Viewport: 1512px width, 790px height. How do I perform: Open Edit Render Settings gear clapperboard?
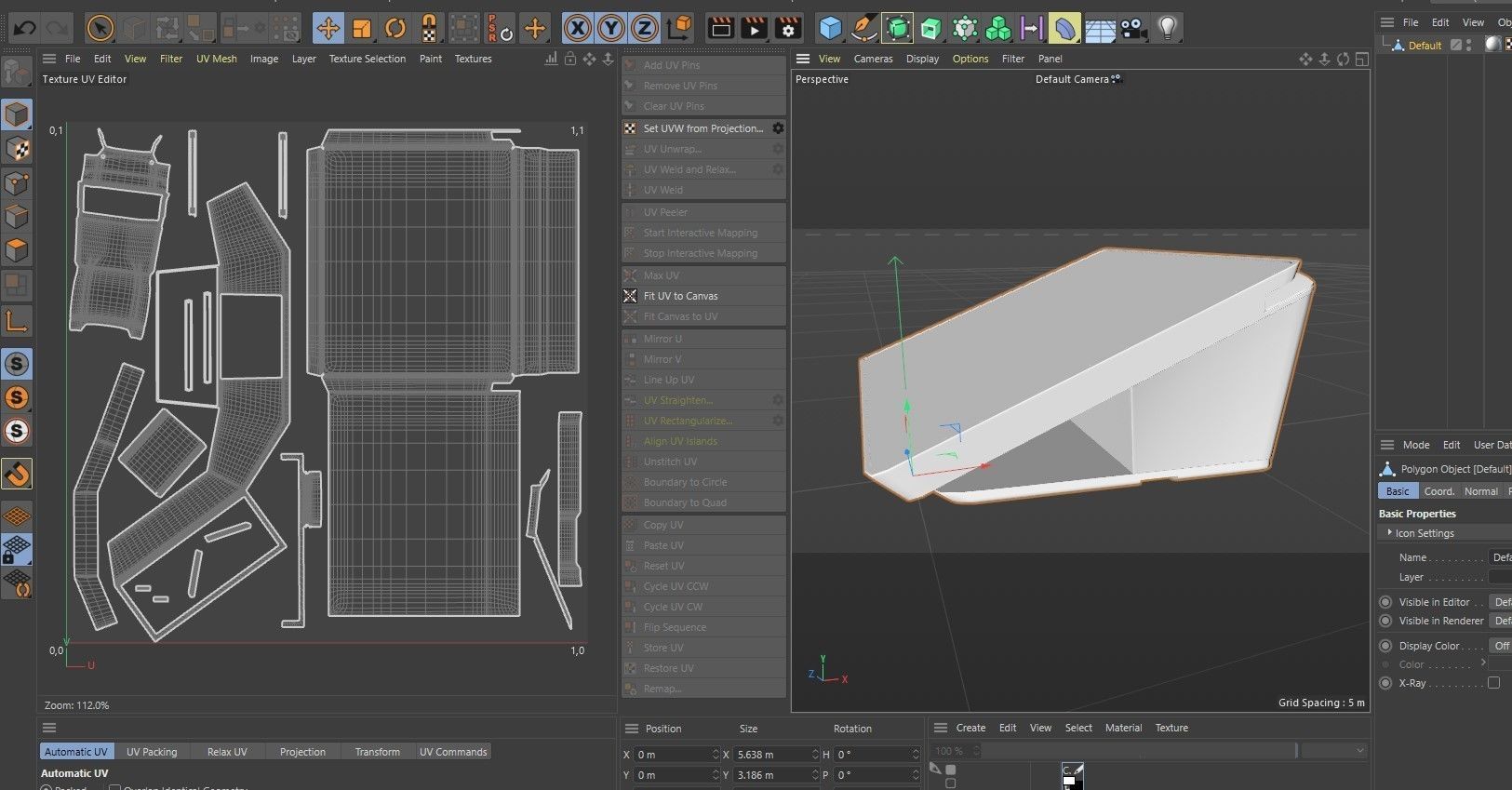pos(788,28)
